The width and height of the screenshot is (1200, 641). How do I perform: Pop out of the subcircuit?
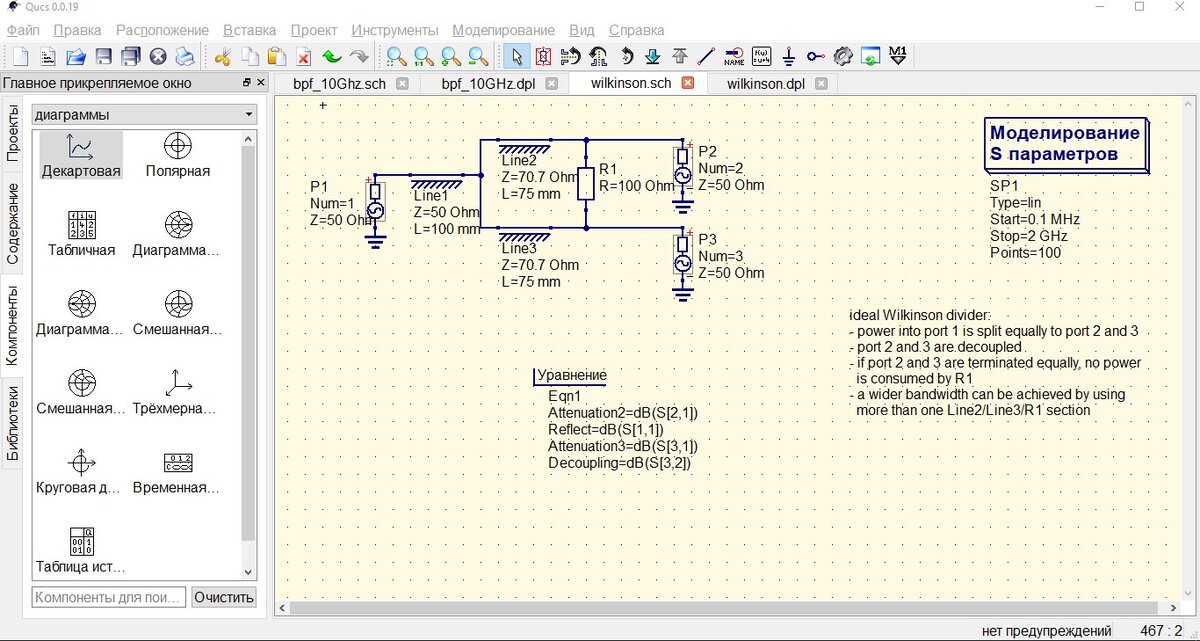point(680,56)
